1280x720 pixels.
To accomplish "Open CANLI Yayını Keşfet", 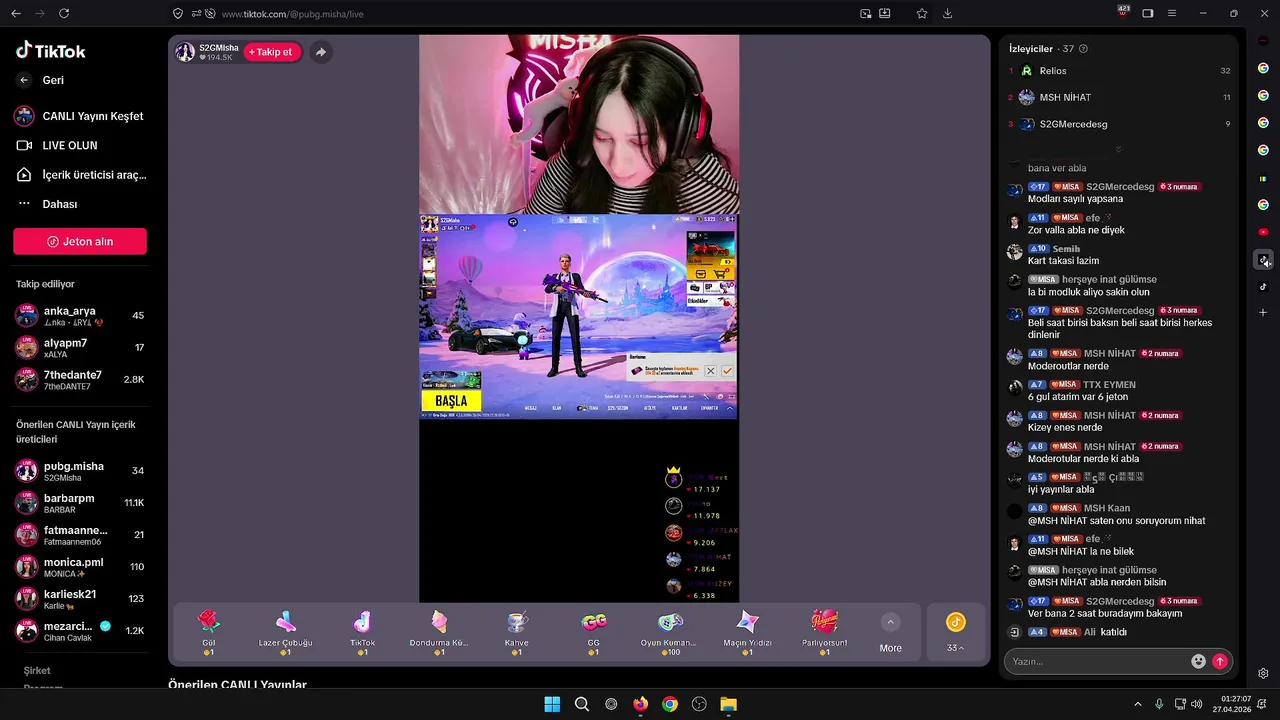I will pyautogui.click(x=80, y=116).
